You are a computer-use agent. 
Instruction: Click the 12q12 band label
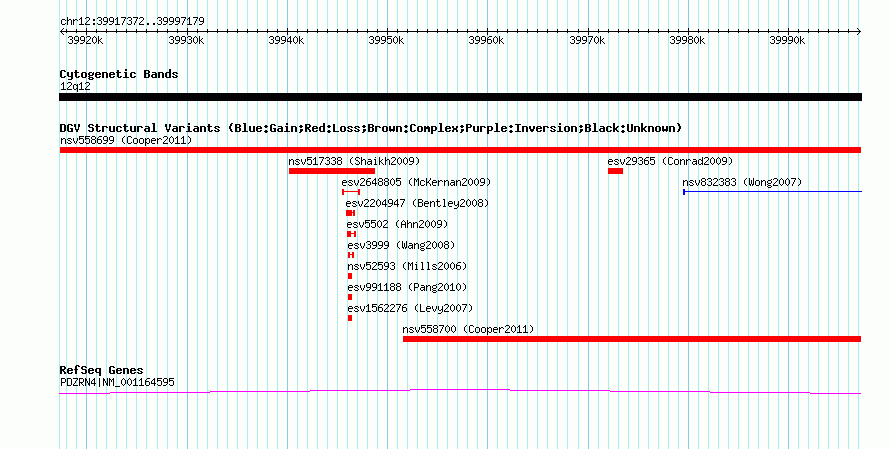[x=75, y=86]
